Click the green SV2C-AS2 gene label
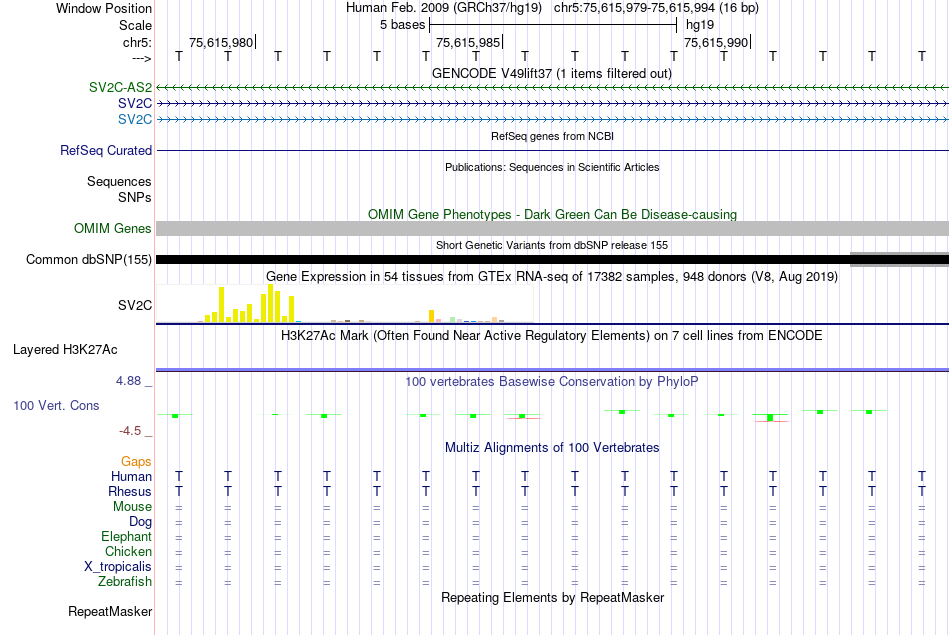 120,87
